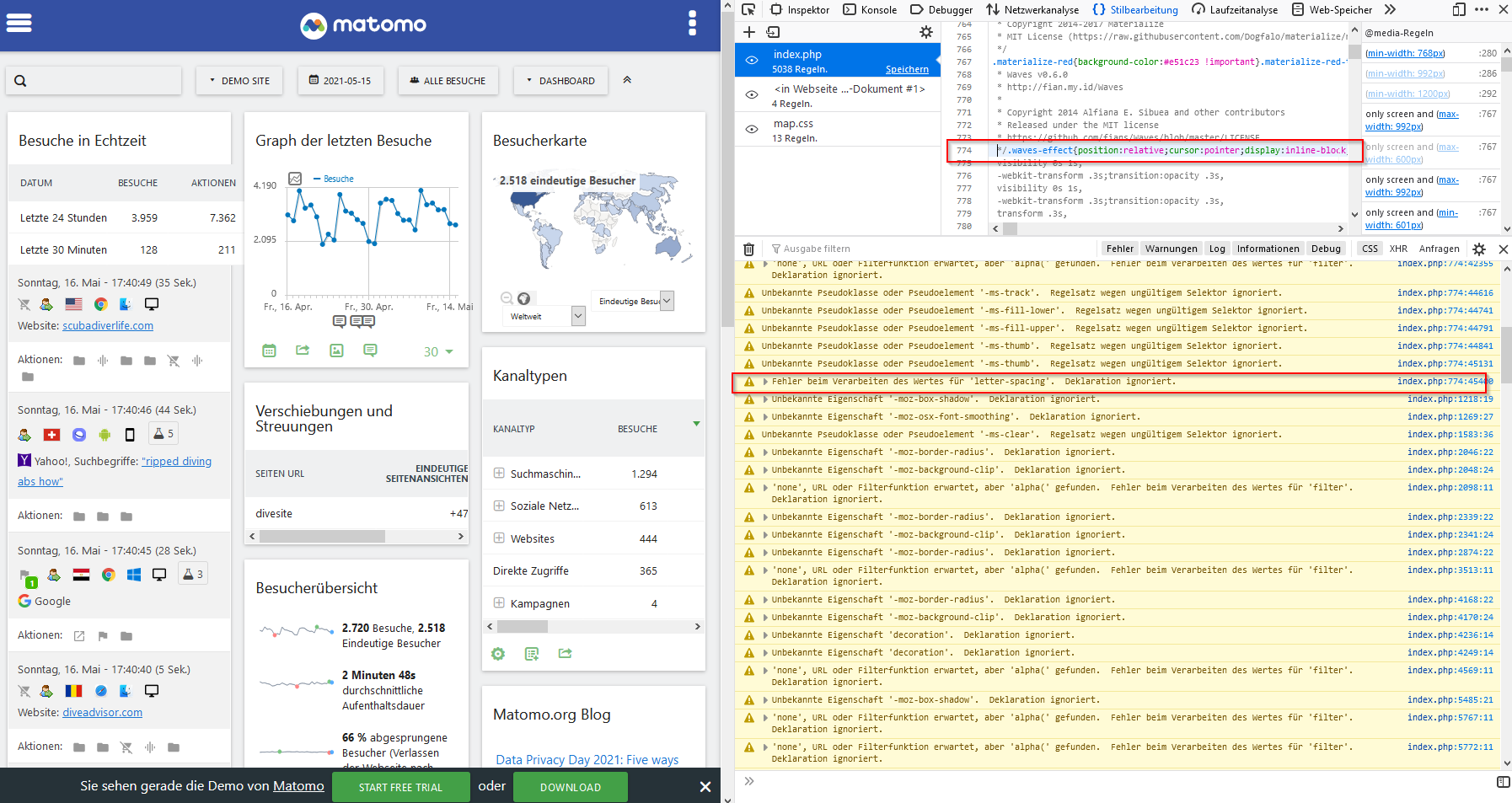Open the Matomo hamburger navigation menu

coord(19,23)
